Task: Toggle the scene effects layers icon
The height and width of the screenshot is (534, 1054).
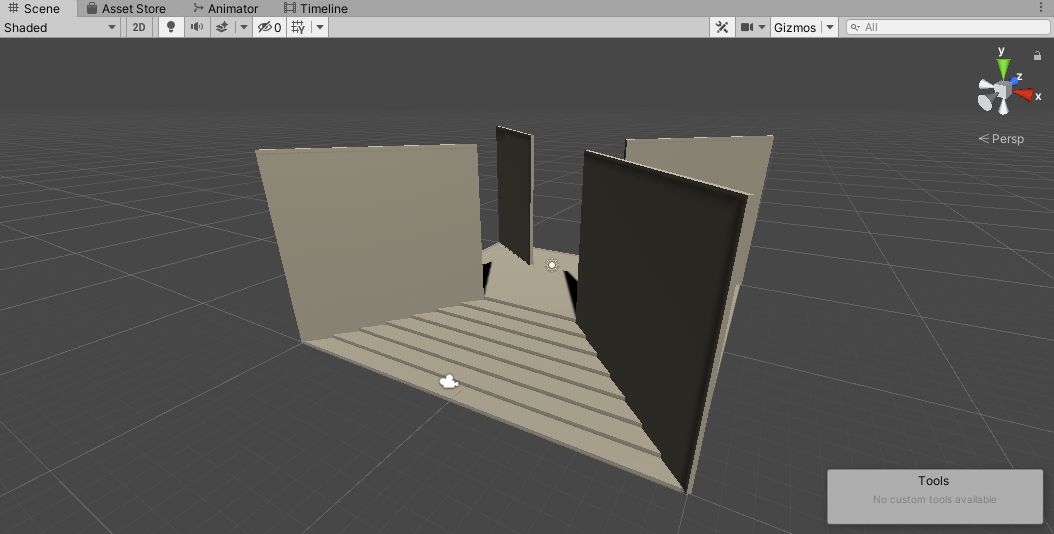Action: (x=222, y=27)
